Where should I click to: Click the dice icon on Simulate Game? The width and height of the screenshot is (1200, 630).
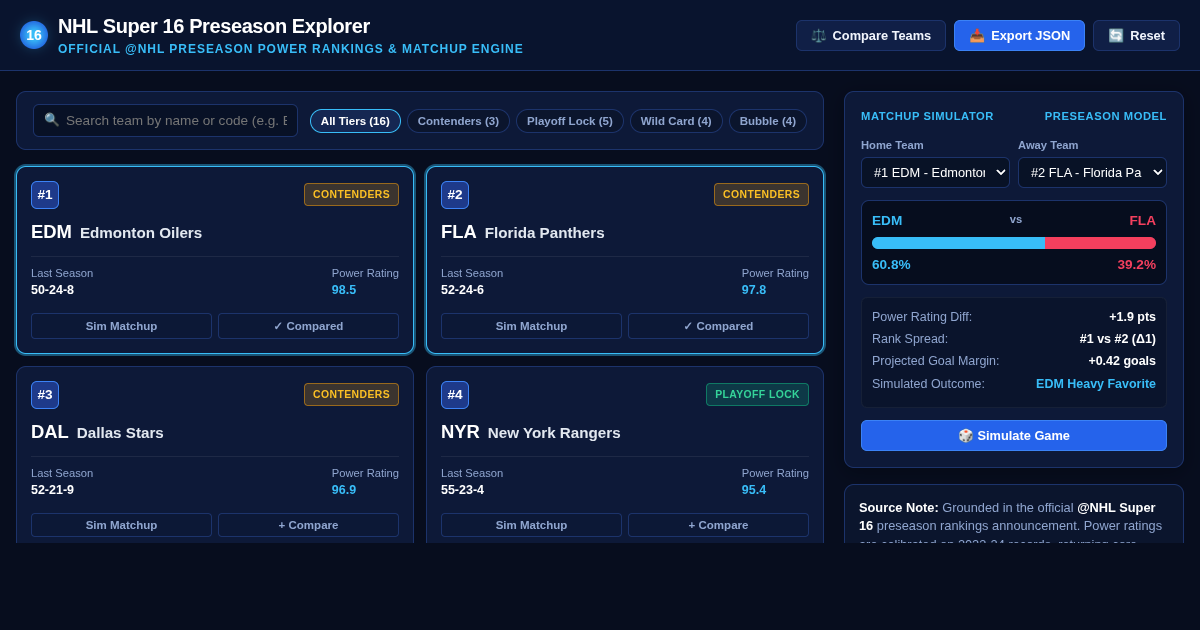966,435
